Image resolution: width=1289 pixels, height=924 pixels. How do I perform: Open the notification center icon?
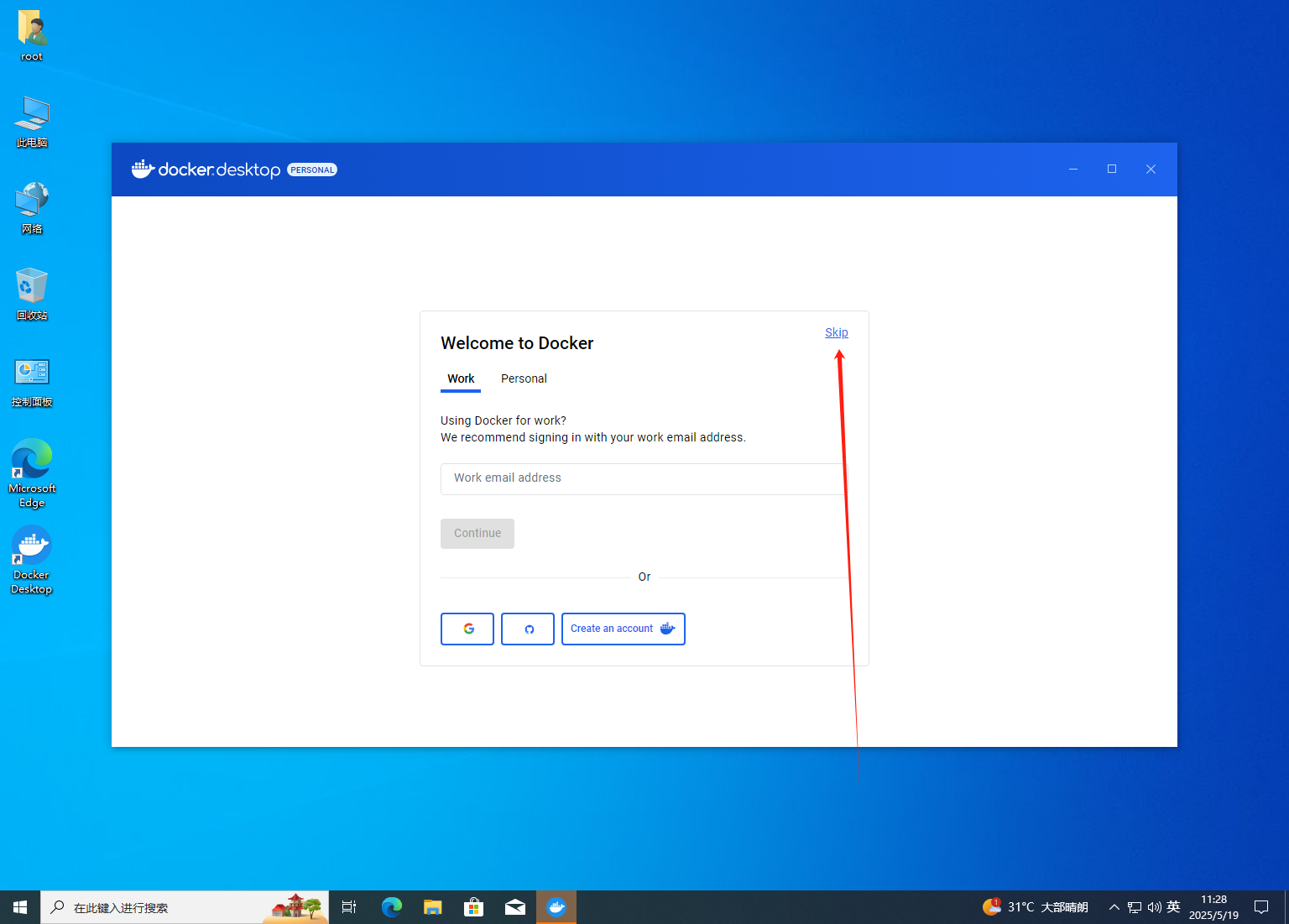tap(1260, 907)
